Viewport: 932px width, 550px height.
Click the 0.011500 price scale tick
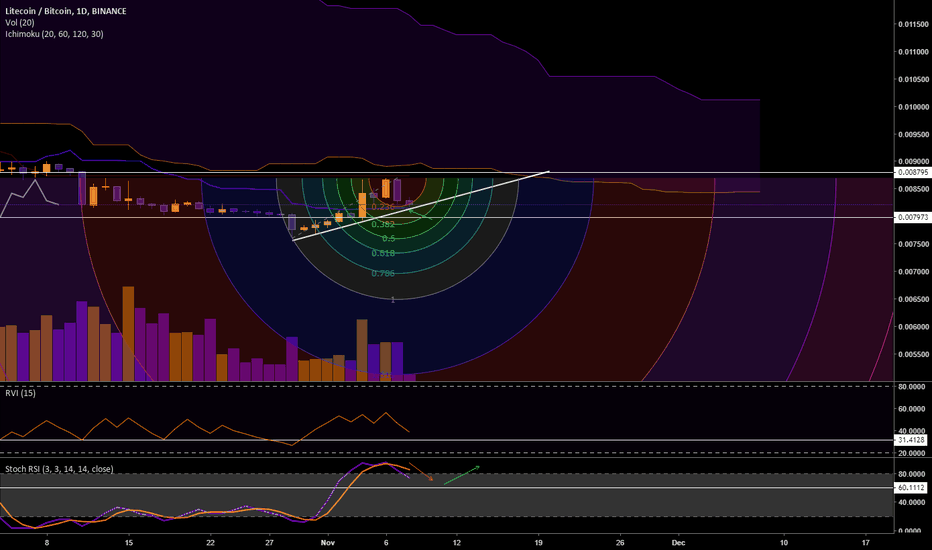click(x=914, y=24)
